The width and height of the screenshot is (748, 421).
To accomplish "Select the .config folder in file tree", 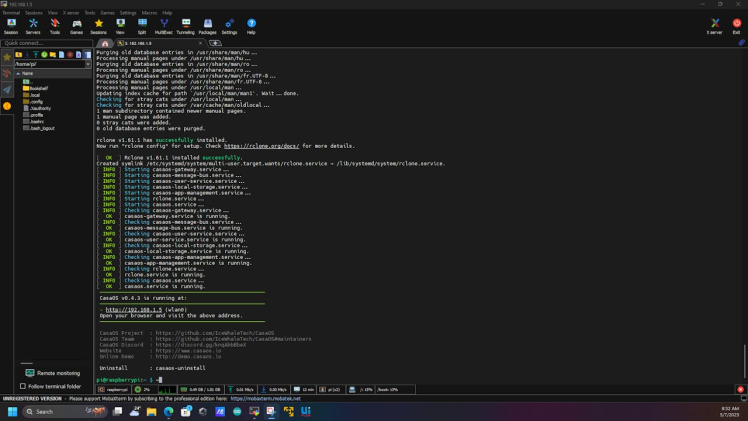I will point(36,101).
